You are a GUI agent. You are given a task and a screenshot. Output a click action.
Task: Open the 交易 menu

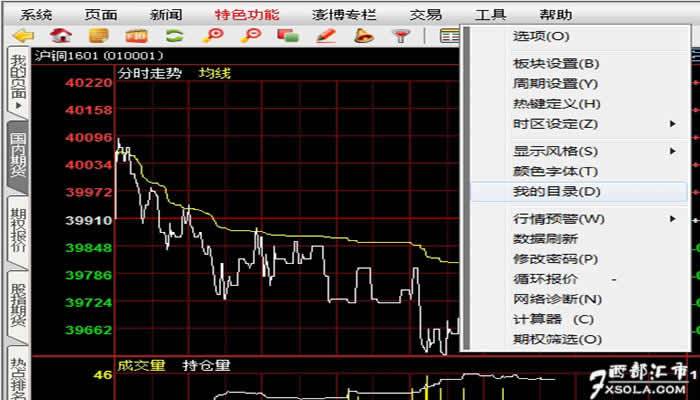pos(425,15)
